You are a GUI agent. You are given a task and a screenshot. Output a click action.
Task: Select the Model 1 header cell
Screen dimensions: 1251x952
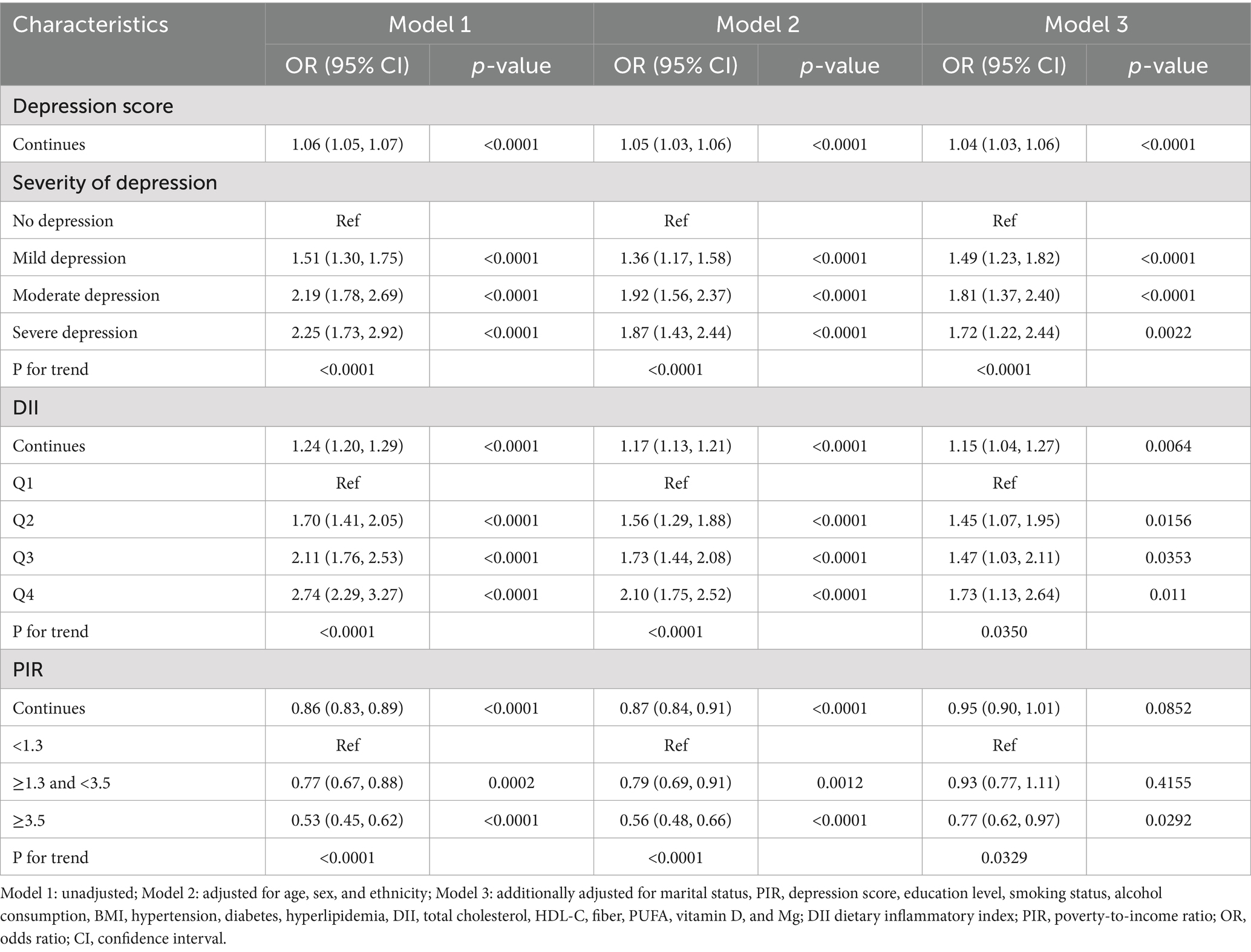[x=430, y=24]
